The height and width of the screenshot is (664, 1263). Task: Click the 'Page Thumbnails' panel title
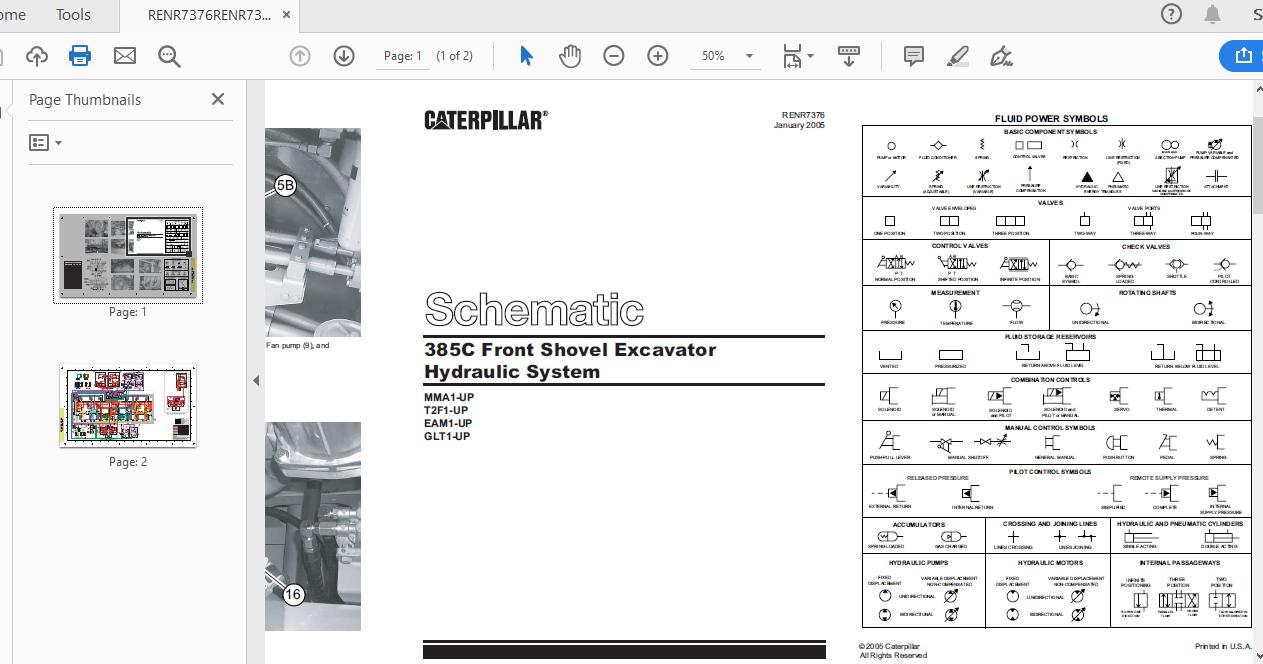coord(85,100)
